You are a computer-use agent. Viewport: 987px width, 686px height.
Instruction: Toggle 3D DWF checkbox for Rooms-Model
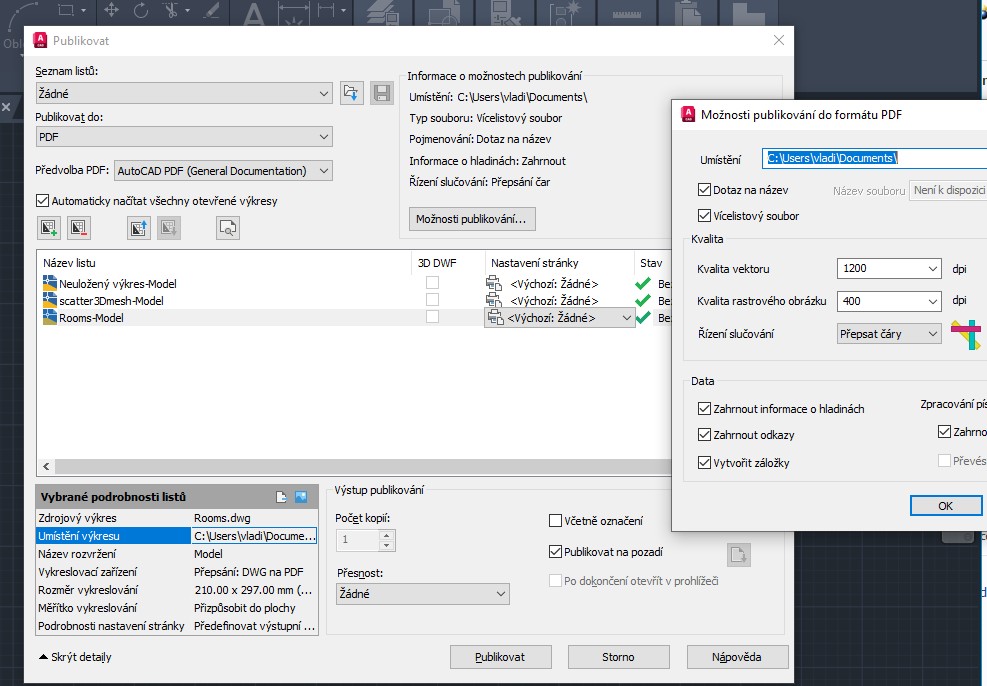click(432, 317)
